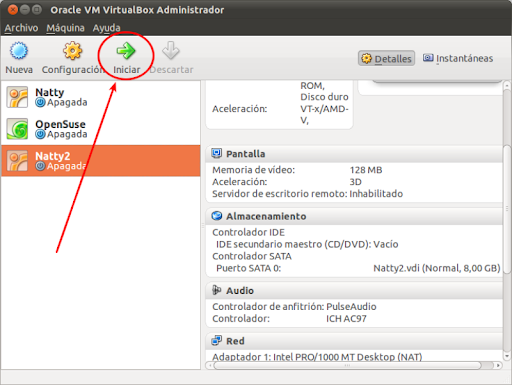Open the Audio section header

[354, 291]
